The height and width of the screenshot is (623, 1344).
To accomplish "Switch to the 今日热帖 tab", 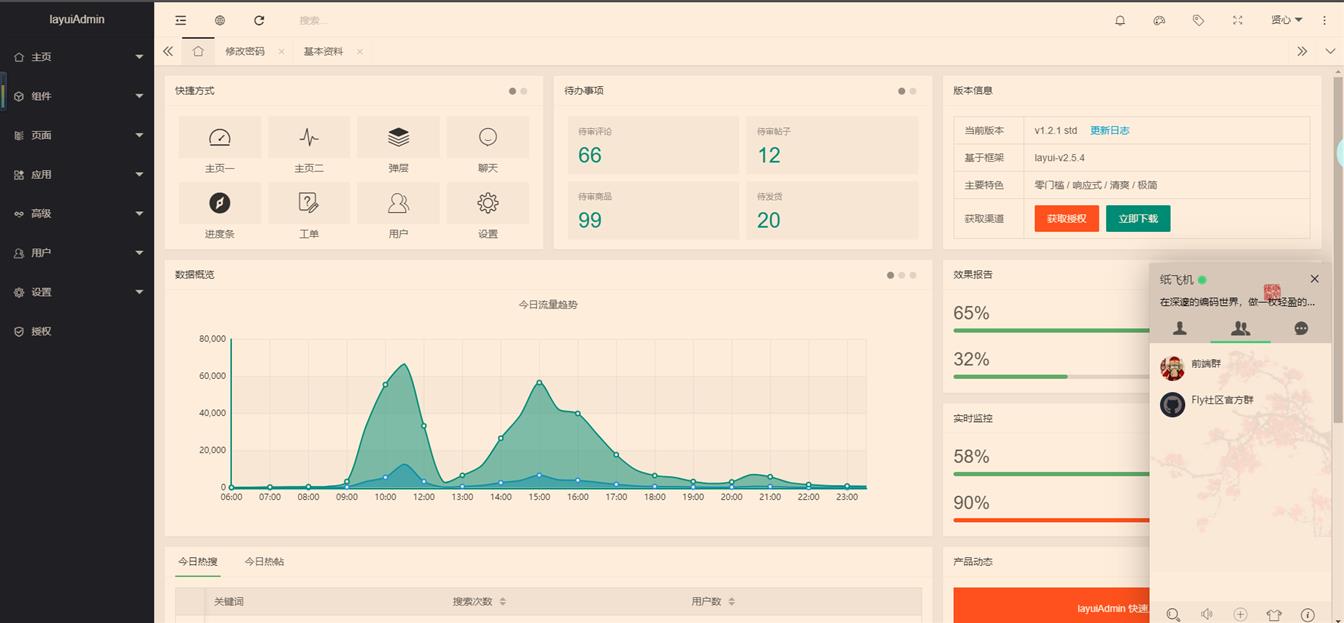I will pos(264,562).
